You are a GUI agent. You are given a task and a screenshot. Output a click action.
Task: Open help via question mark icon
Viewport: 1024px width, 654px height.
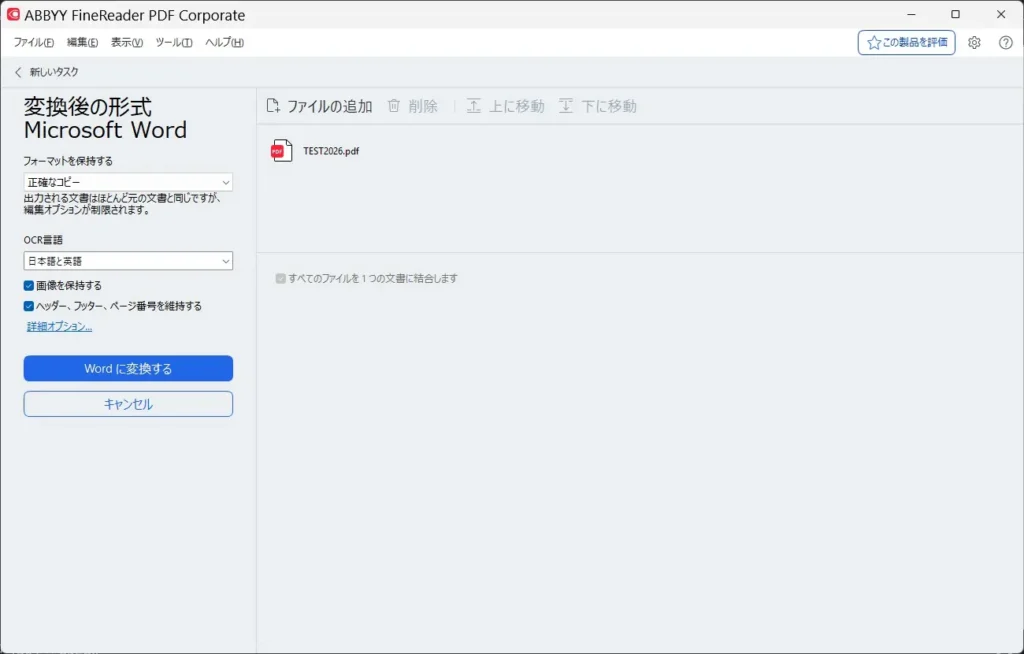(1006, 42)
